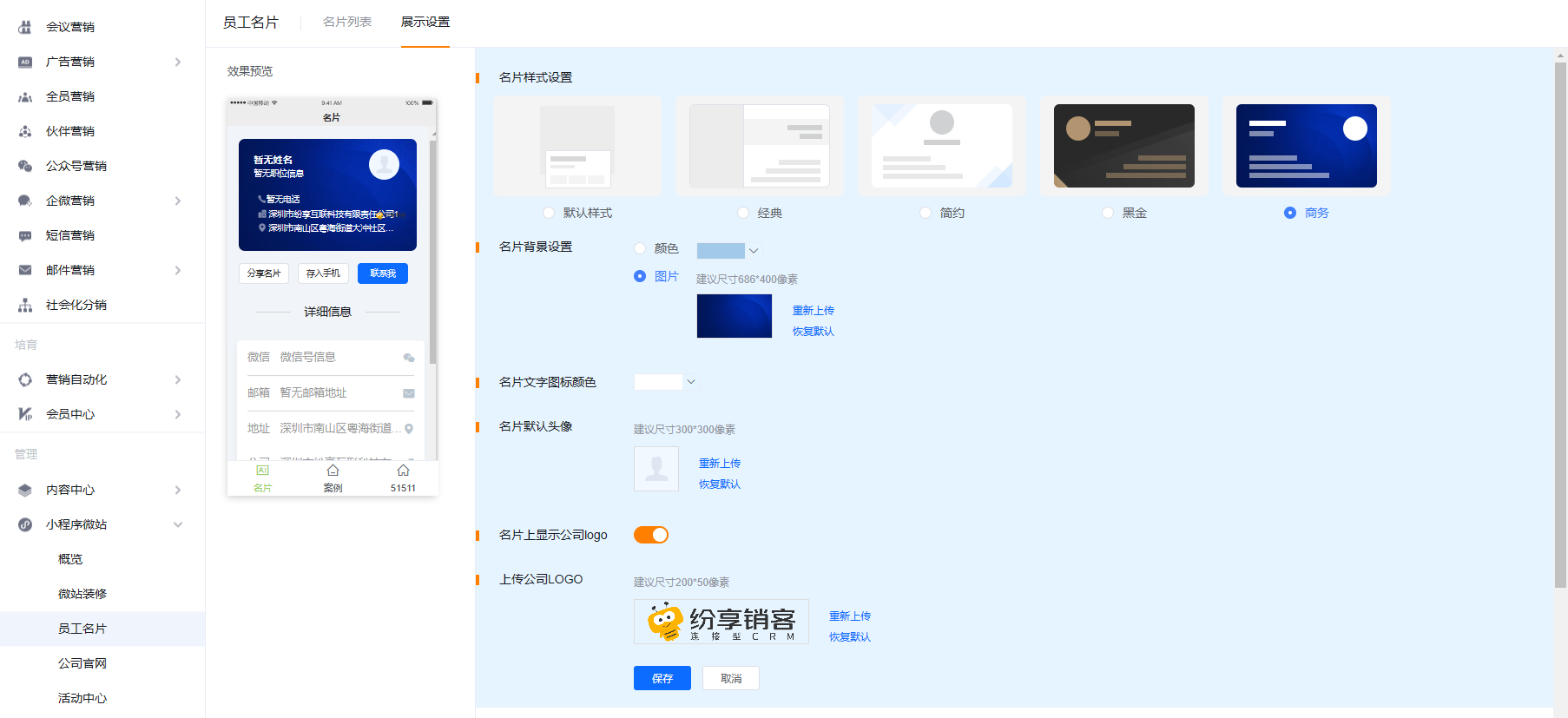Click the 社会化分销 hierarchy icon
This screenshot has height=718, width=1568.
pos(25,305)
